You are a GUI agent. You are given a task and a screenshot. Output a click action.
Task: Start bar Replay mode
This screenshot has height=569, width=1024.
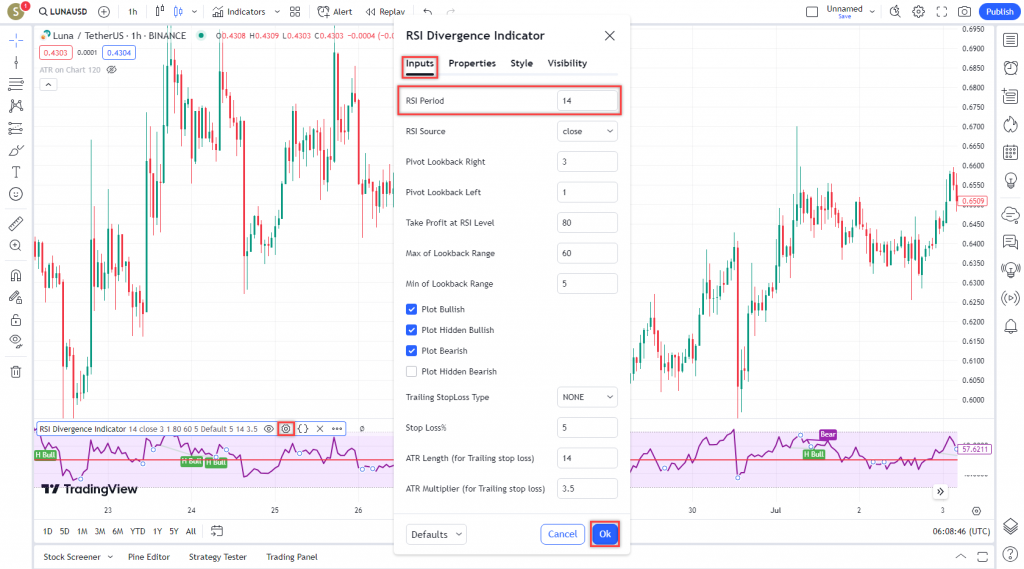tap(385, 12)
